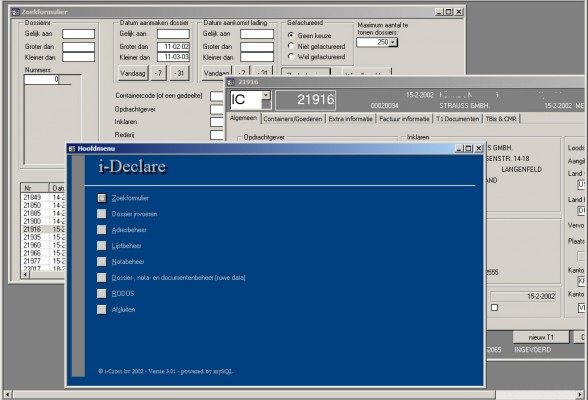Image resolution: width=588 pixels, height=400 pixels.
Task: Open Notabeheer in the Hoofdmenu
Action: coord(102,262)
